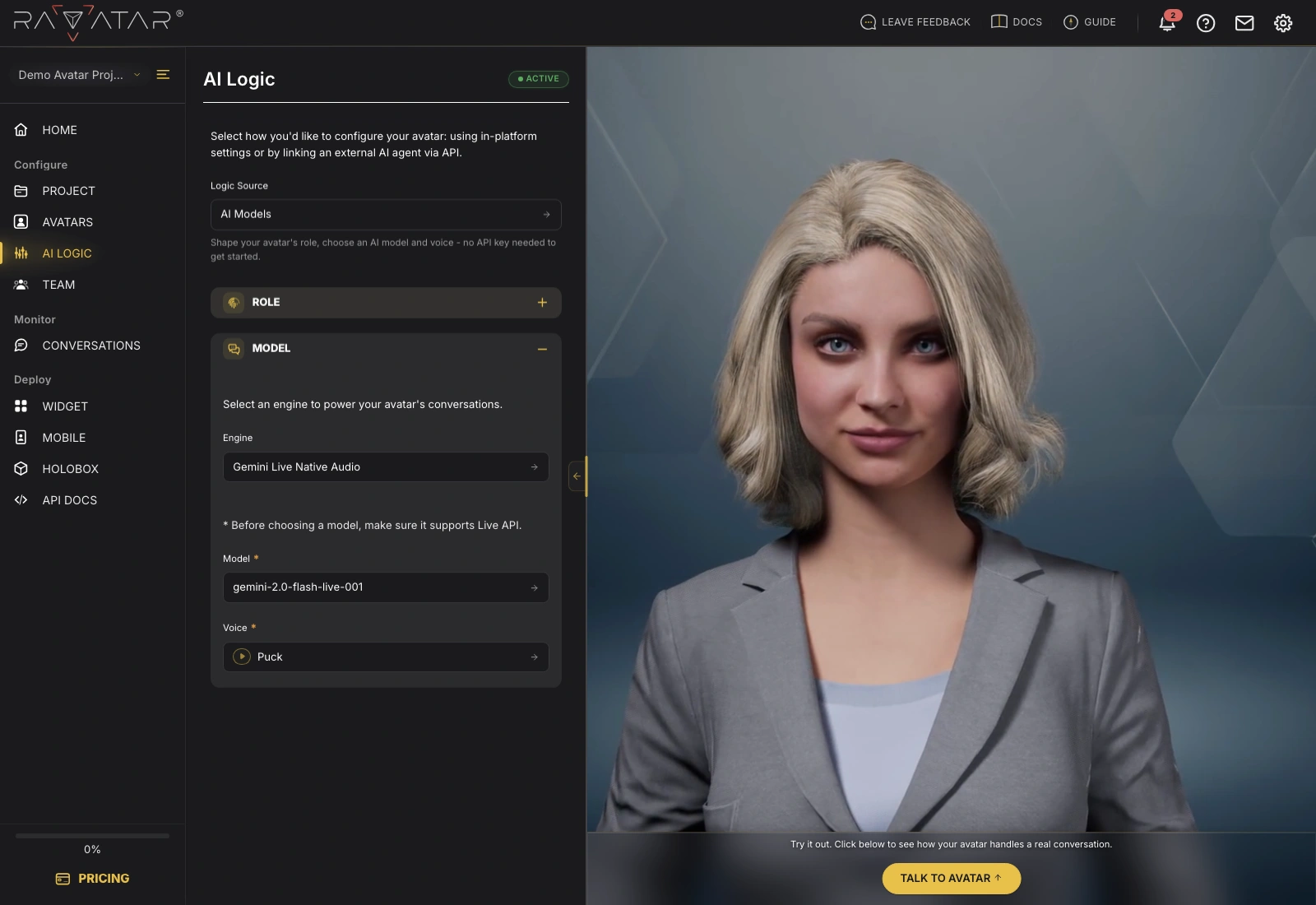Click the Holobox cube icon
The width and height of the screenshot is (1316, 905).
(x=21, y=469)
